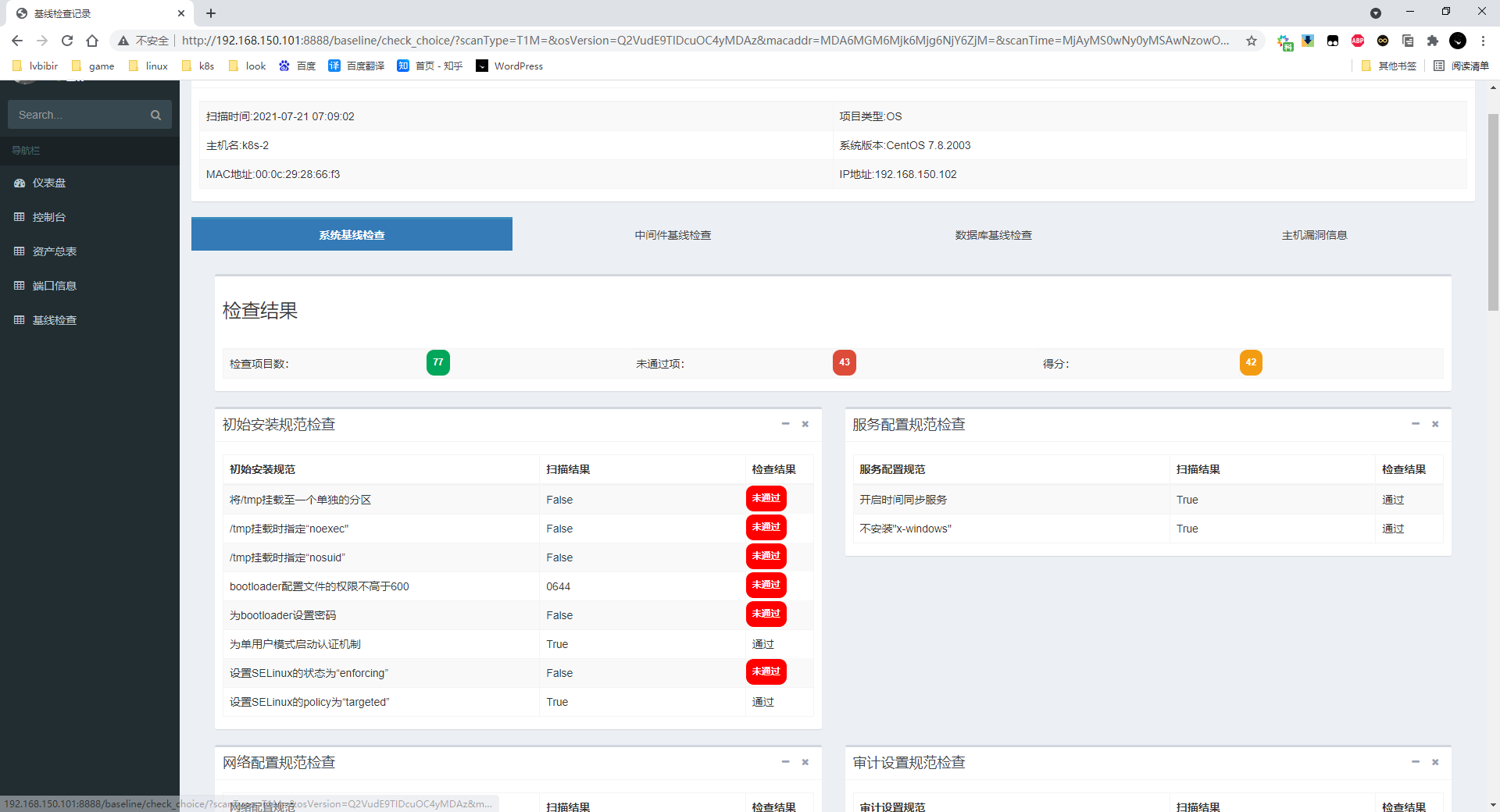The image size is (1500, 812).
Task: Open Chrome's three-dot menu
Action: point(1483,41)
